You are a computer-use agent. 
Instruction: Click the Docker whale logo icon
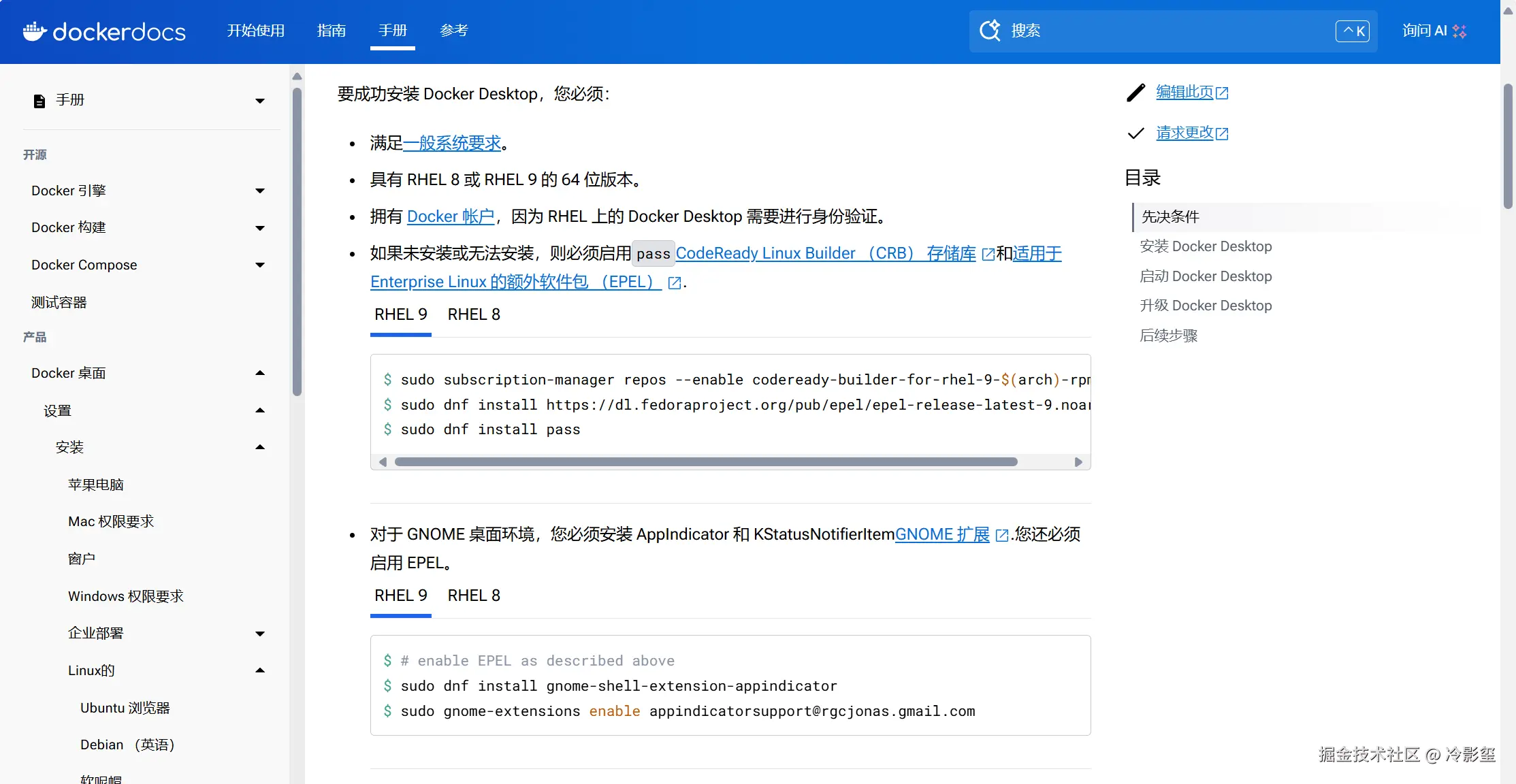tap(34, 31)
